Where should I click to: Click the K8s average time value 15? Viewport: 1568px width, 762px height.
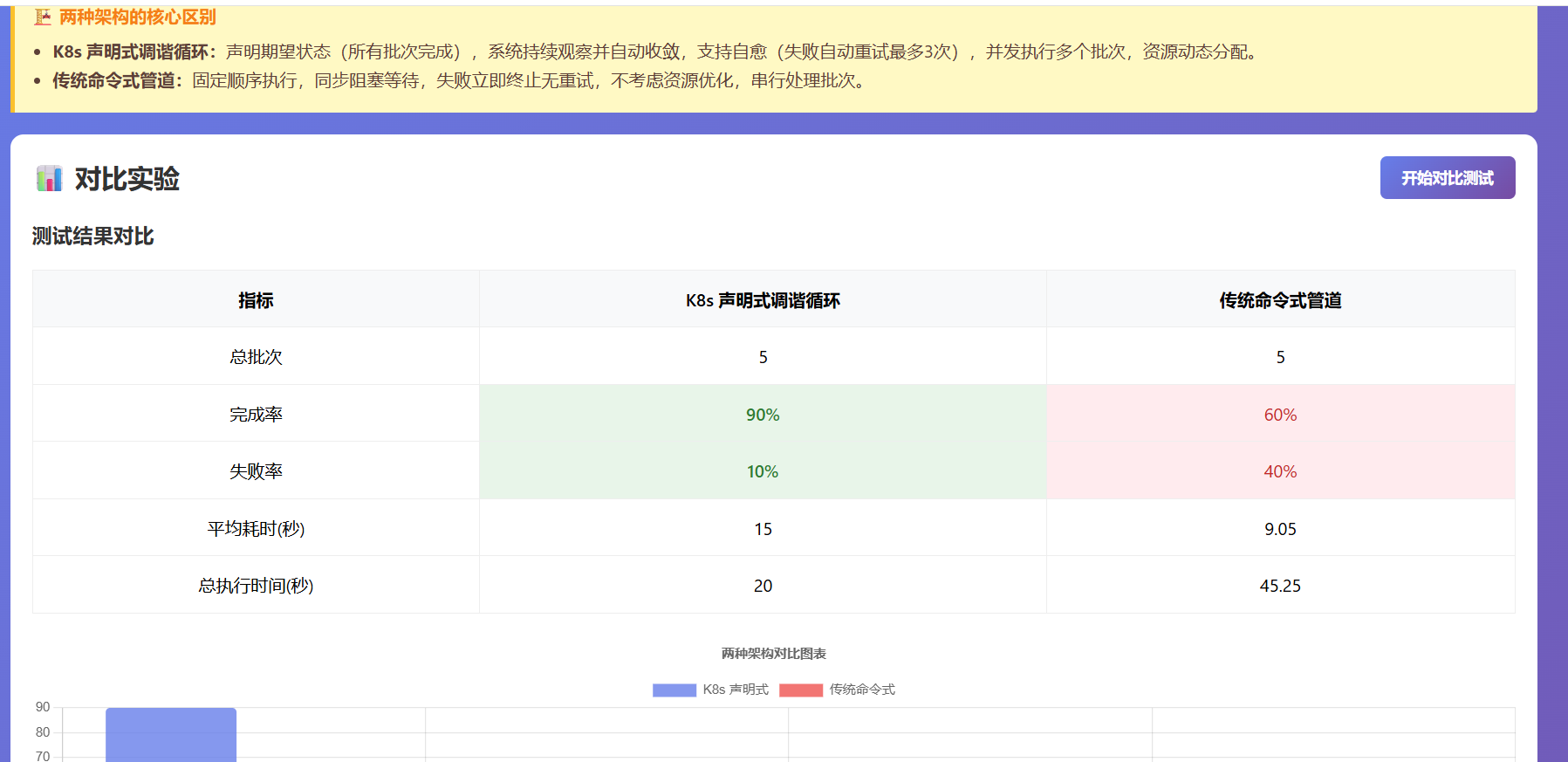[x=763, y=529]
